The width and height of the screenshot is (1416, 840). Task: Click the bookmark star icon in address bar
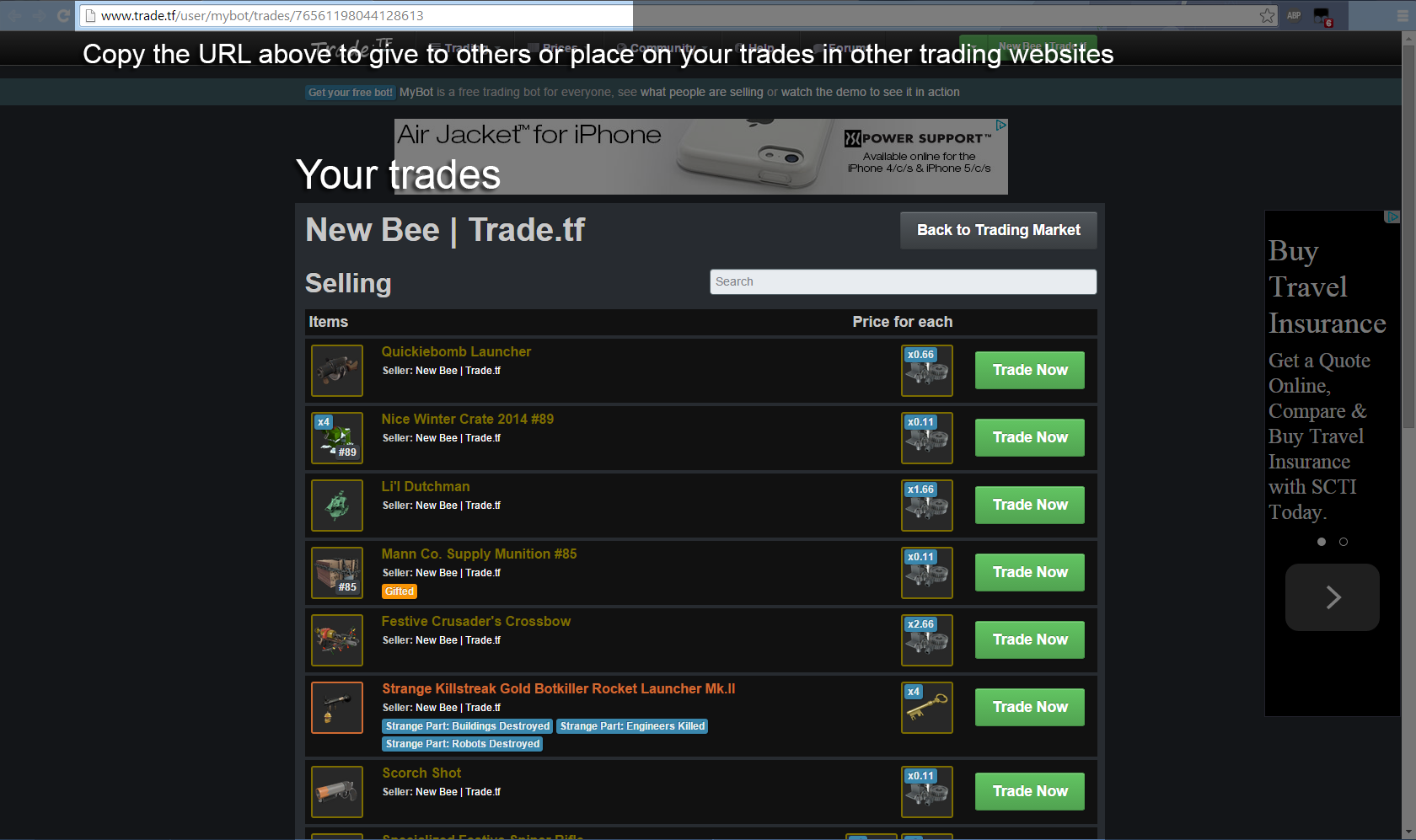pos(1267,15)
